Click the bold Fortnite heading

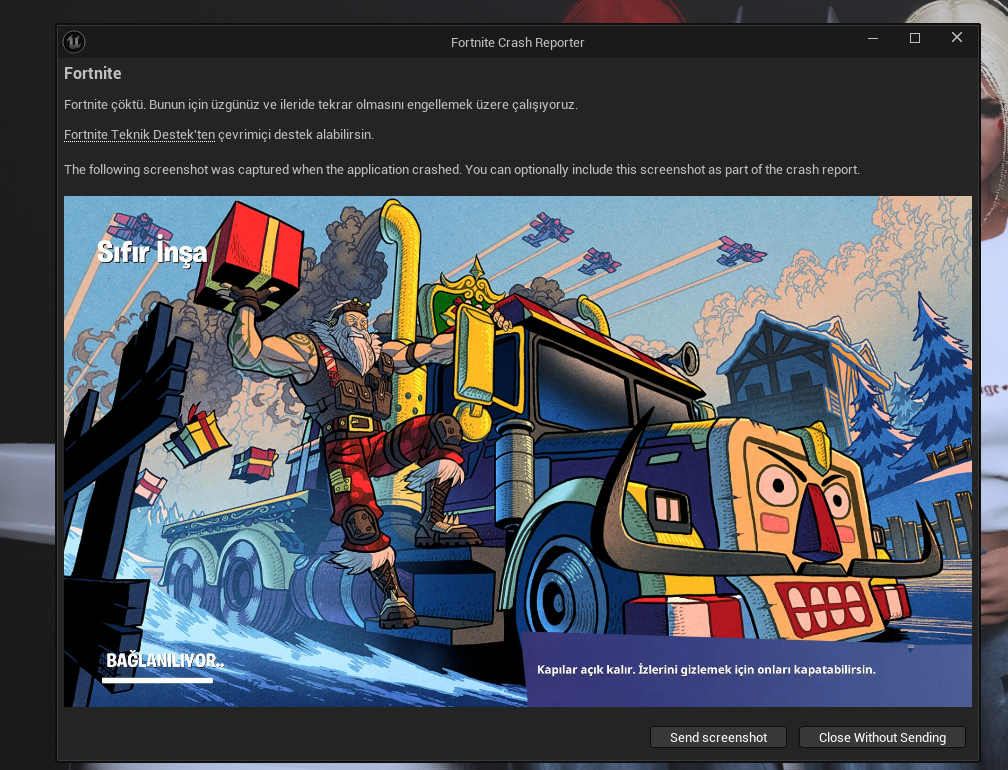(x=93, y=73)
